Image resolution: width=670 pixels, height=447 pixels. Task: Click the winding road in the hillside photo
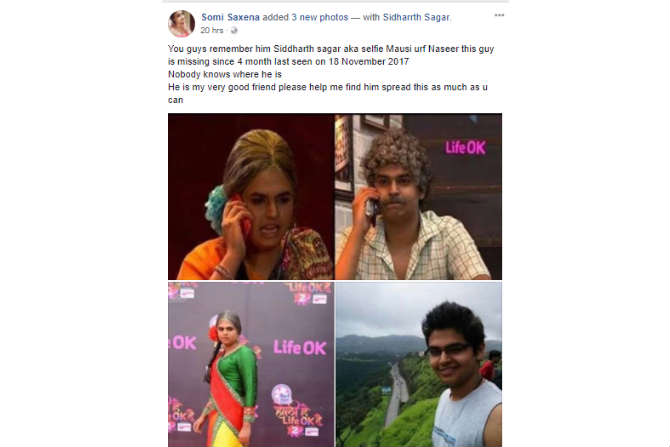pos(397,391)
